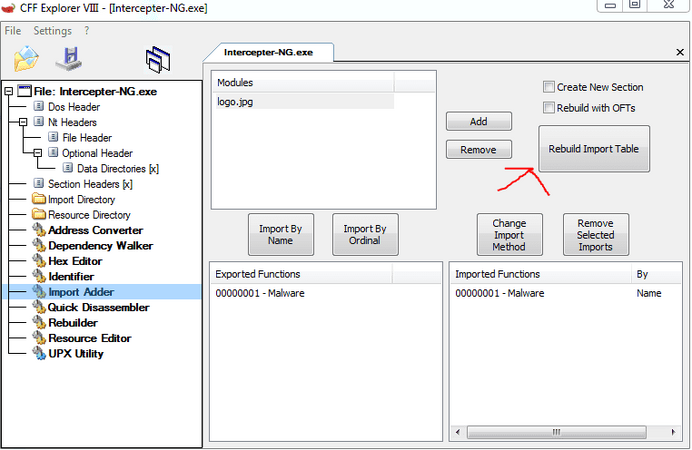Click the Modules column header
Screen dimensions: 692x450
click(x=304, y=82)
